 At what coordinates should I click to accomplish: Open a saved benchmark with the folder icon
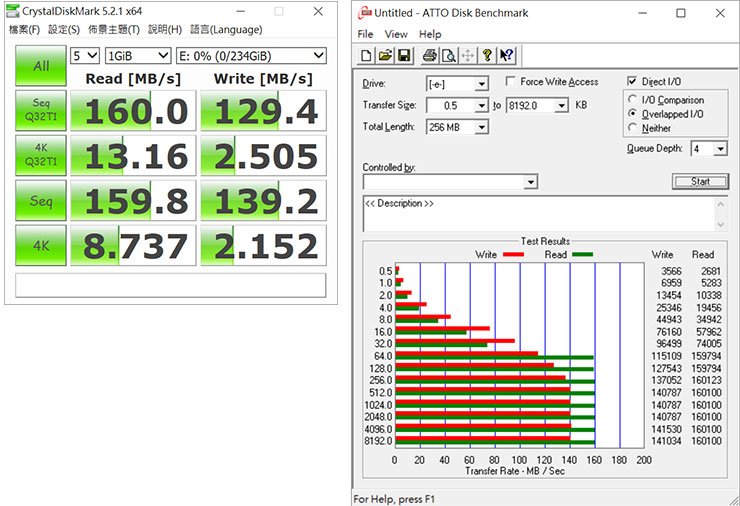click(x=385, y=55)
